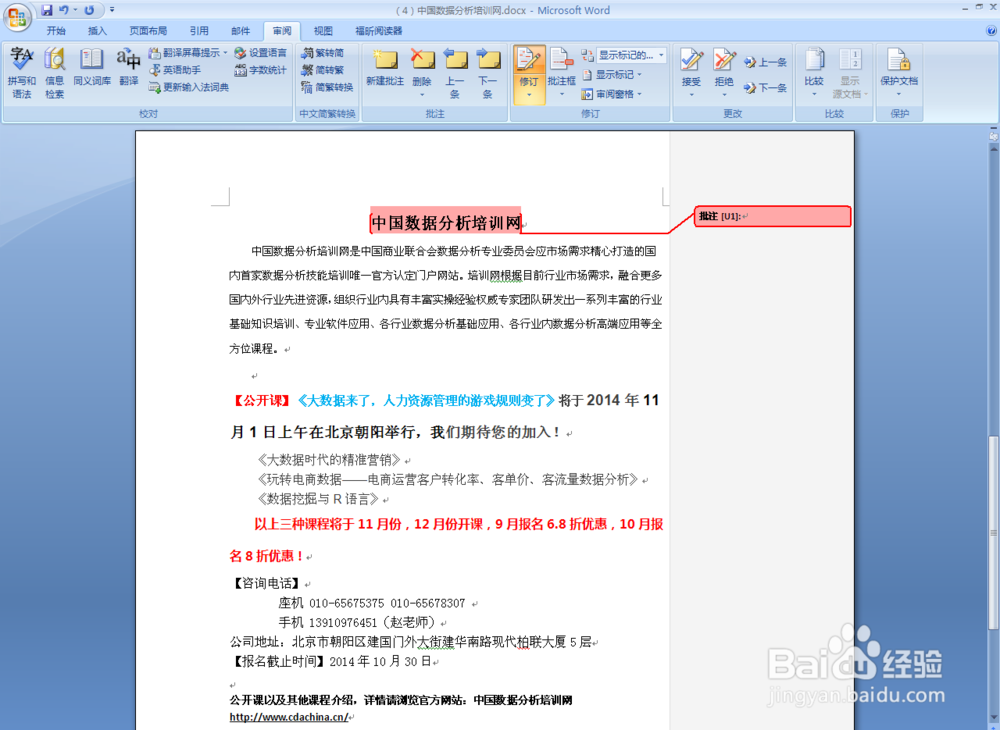Image resolution: width=1000 pixels, height=730 pixels.
Task: Click the blue course title 《大数据来了...》
Action: [x=425, y=400]
